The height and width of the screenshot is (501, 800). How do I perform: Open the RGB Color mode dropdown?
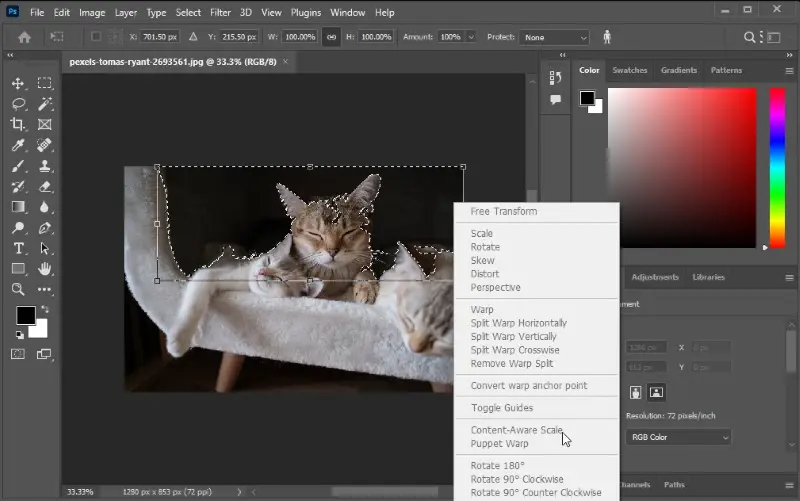679,437
